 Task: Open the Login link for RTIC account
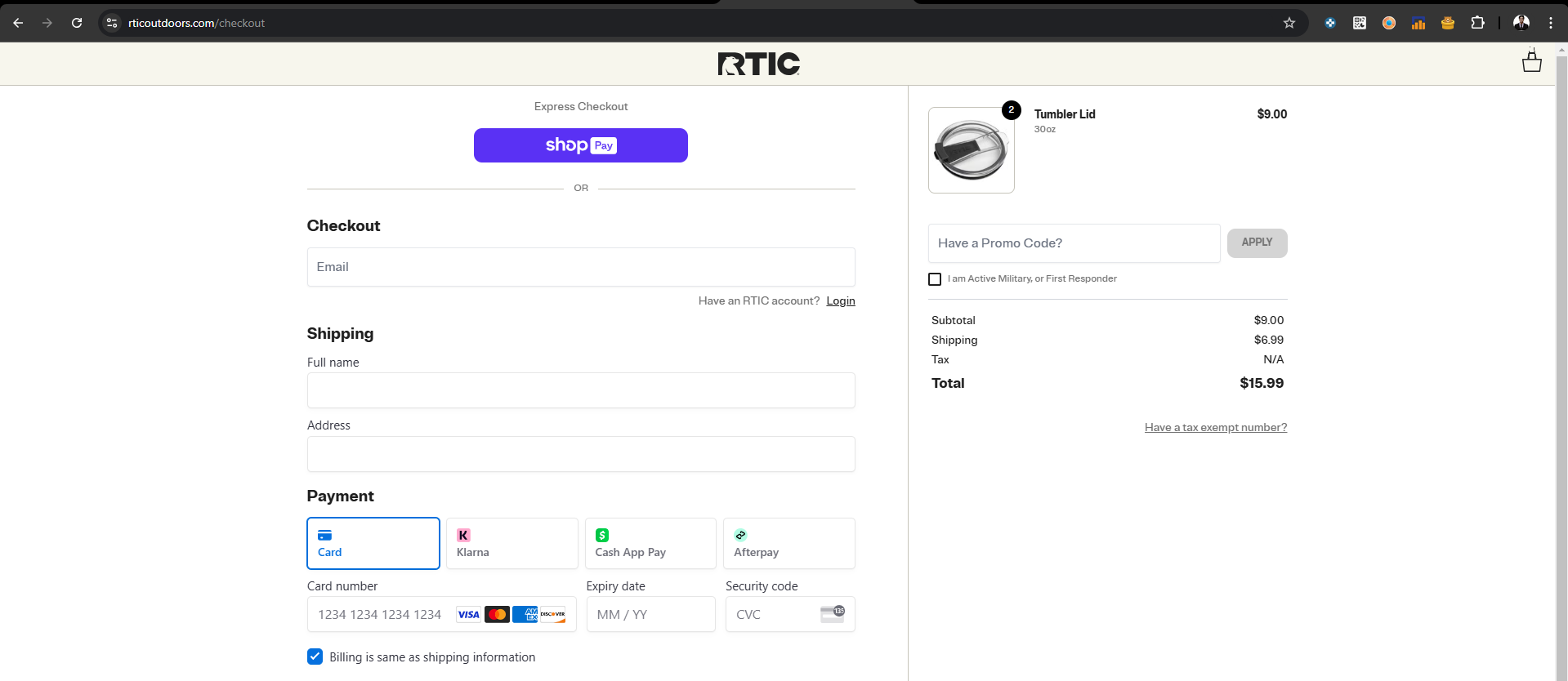click(841, 300)
